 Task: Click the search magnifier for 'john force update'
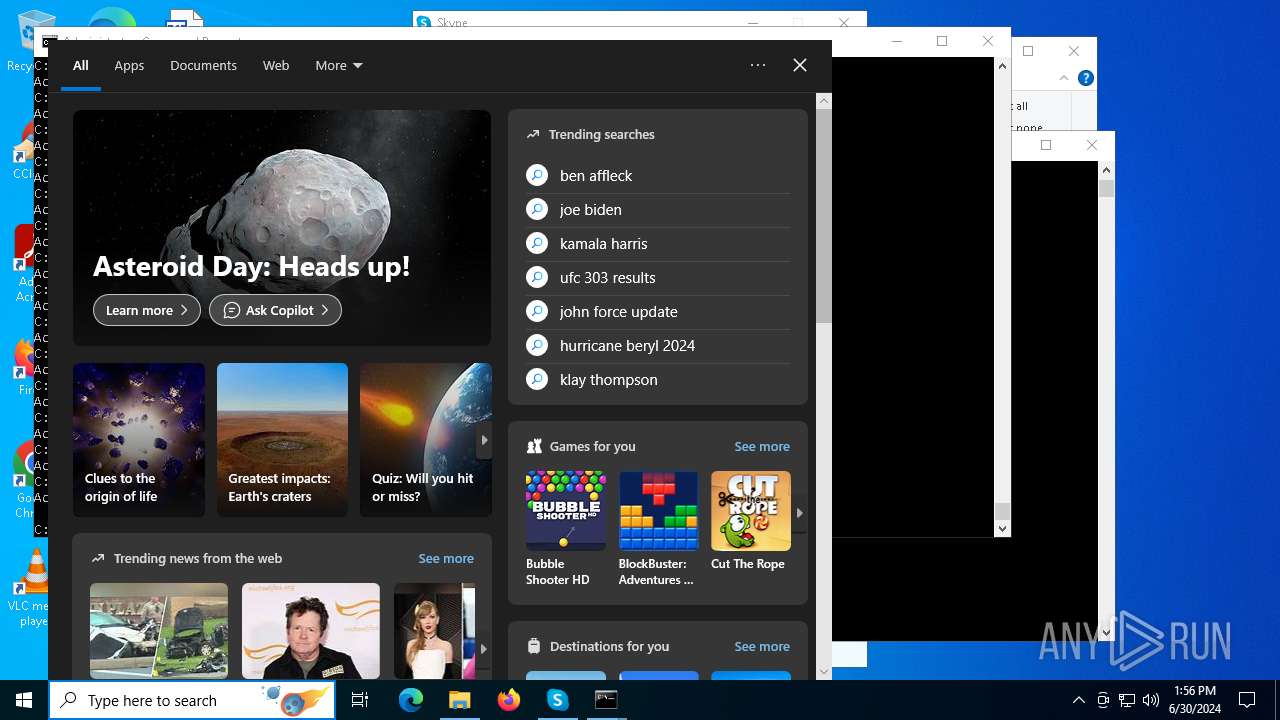pyautogui.click(x=537, y=311)
